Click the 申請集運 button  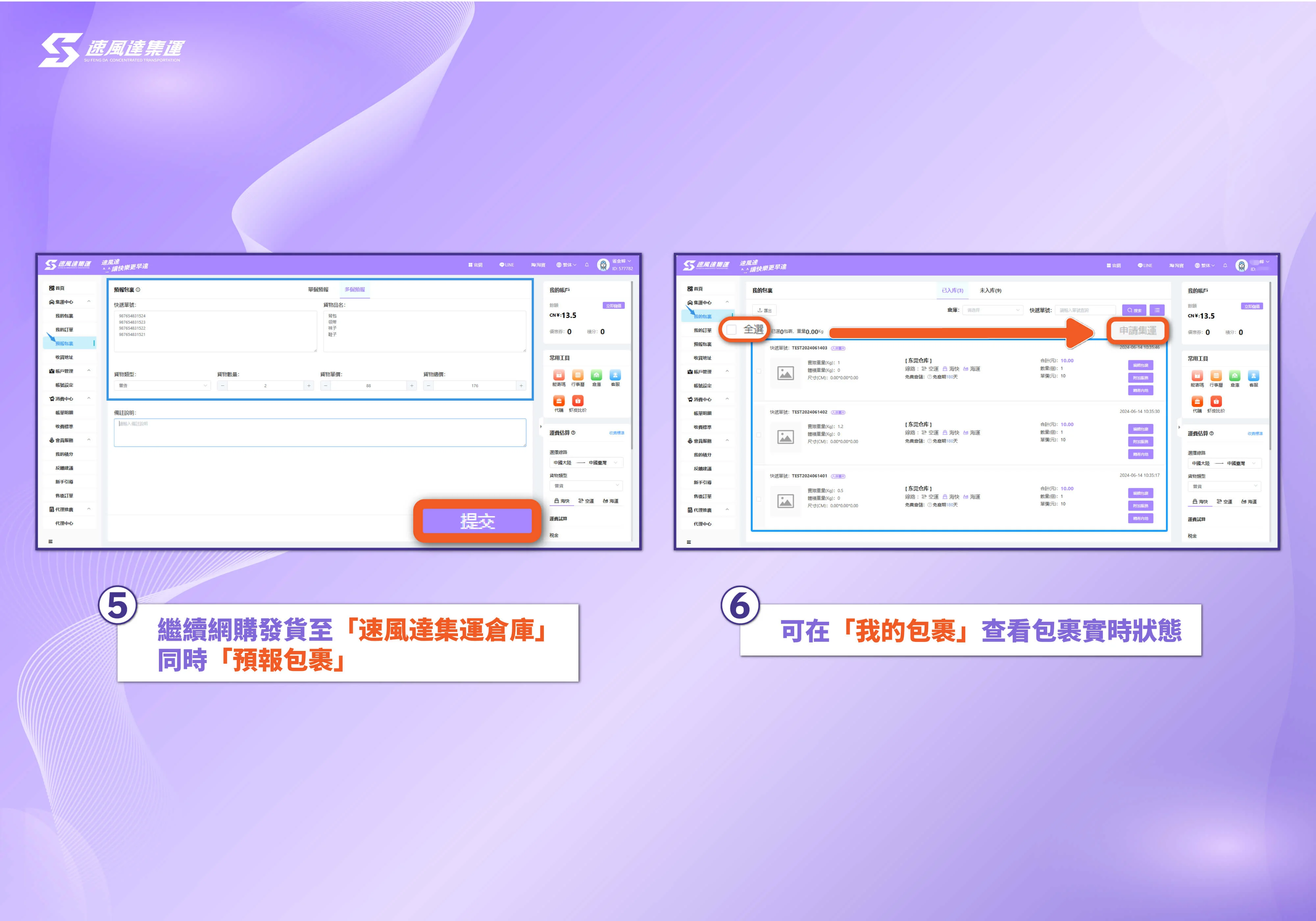pos(1138,331)
